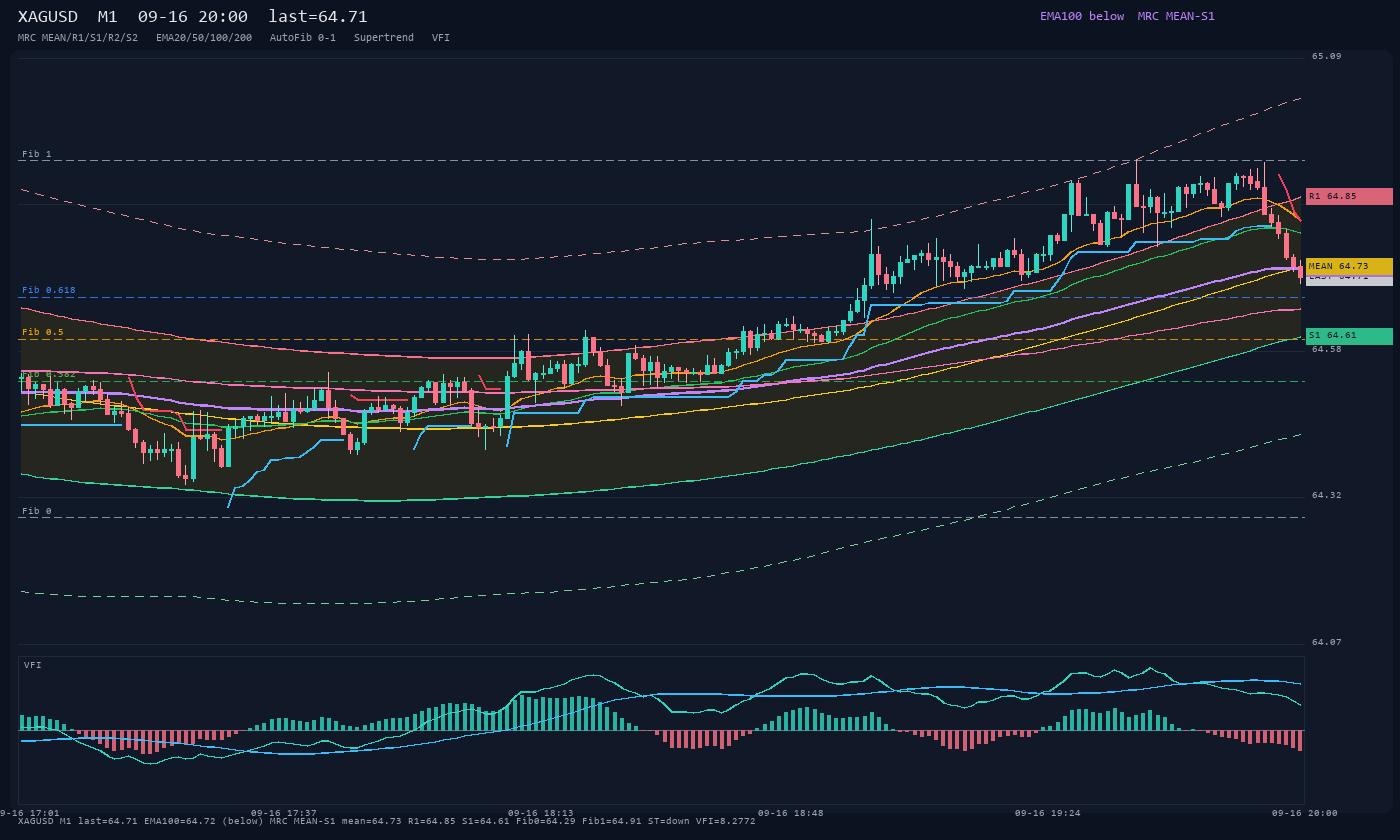
Task: Click the 'Fib 0' level label
Action: point(37,511)
